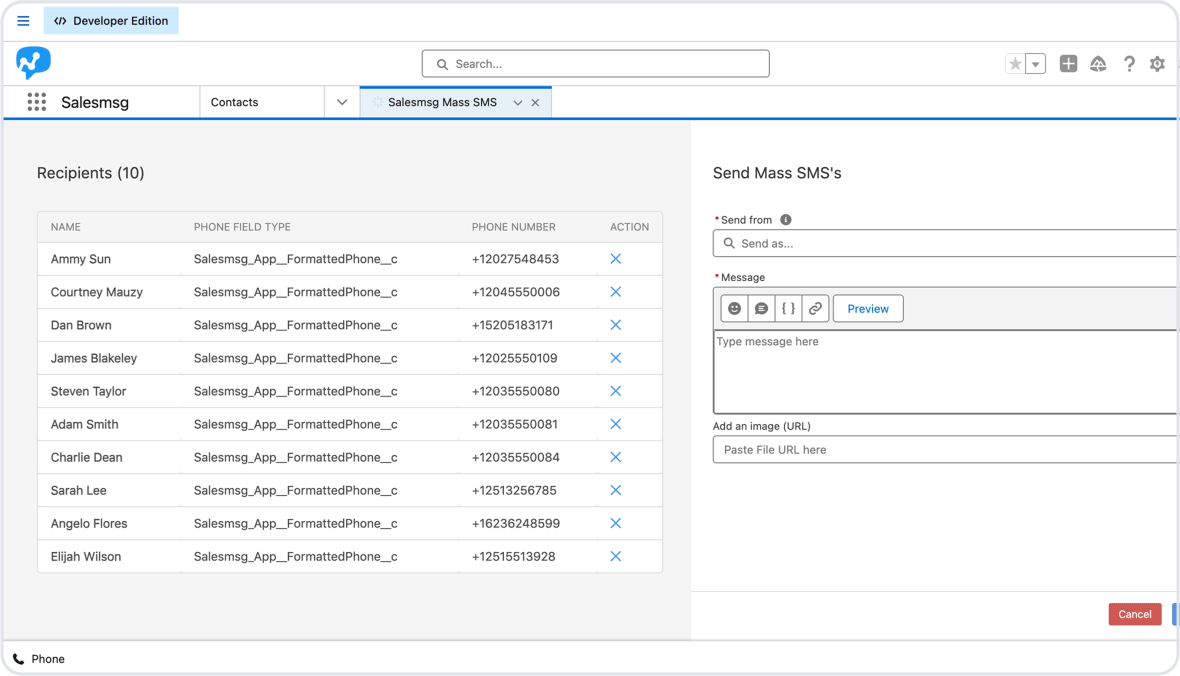The image size is (1180, 676).
Task: Open Setup via the gear icon
Action: (1157, 63)
